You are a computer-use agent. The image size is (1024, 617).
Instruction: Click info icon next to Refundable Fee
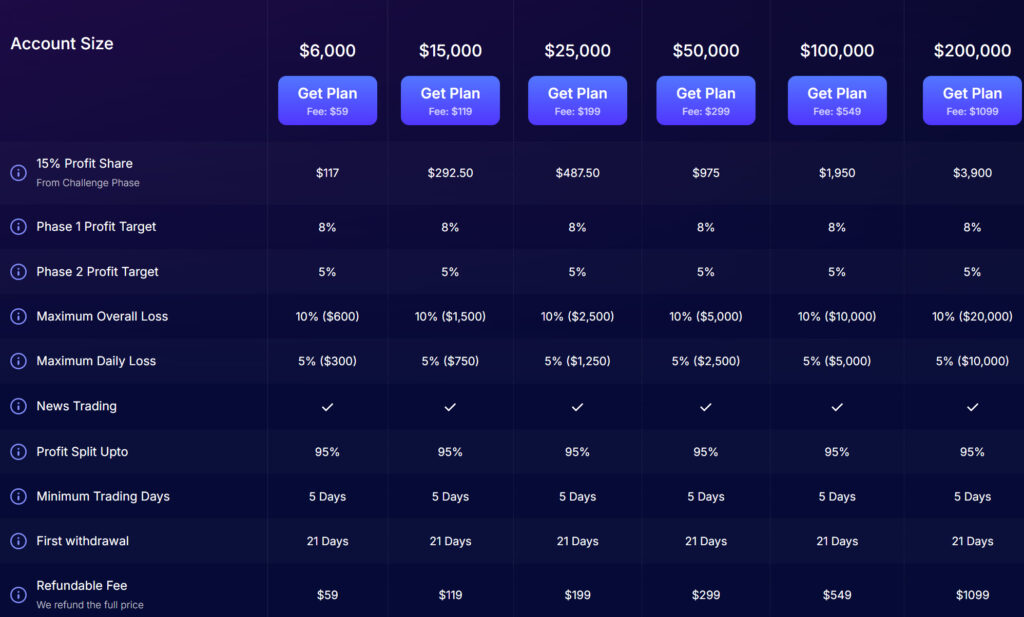coord(18,595)
